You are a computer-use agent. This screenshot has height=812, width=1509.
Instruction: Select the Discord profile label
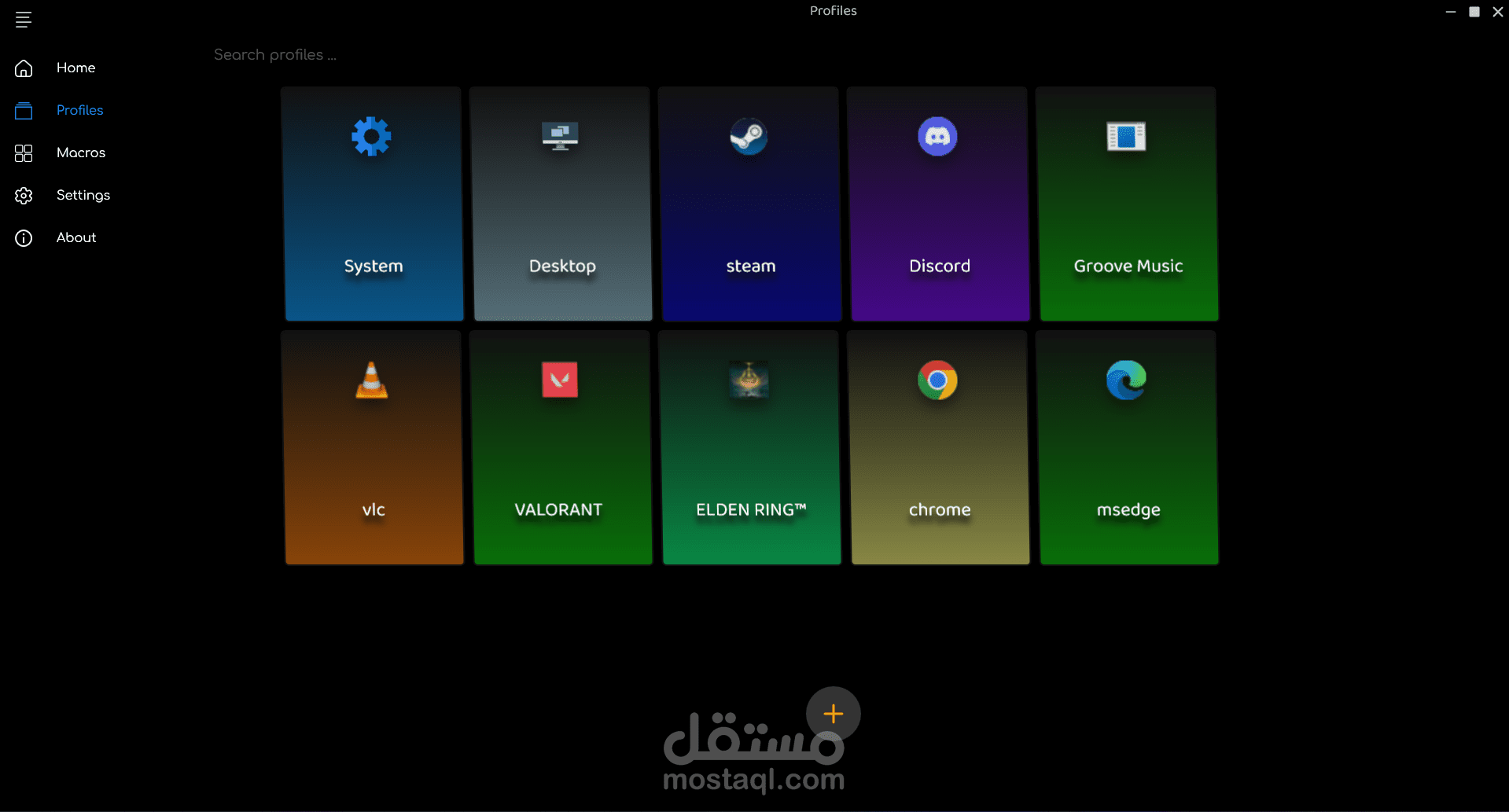point(940,266)
